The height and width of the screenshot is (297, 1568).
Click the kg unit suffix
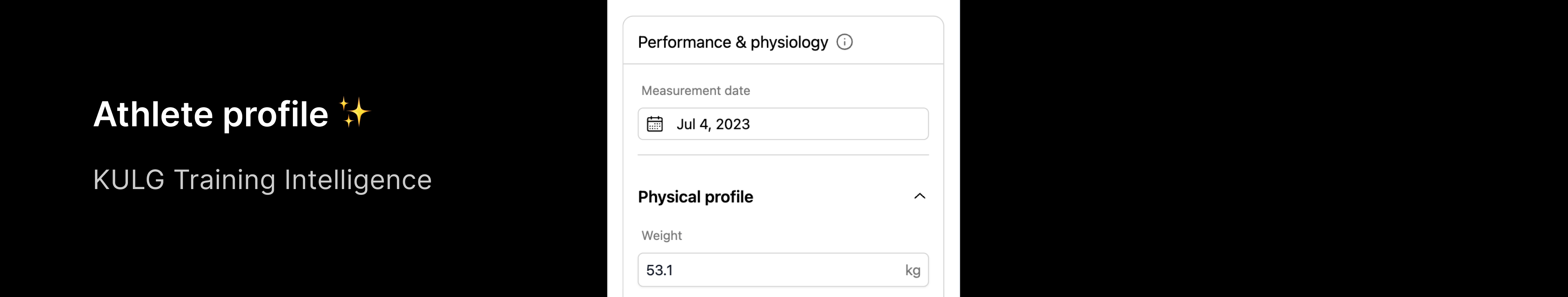click(x=912, y=270)
